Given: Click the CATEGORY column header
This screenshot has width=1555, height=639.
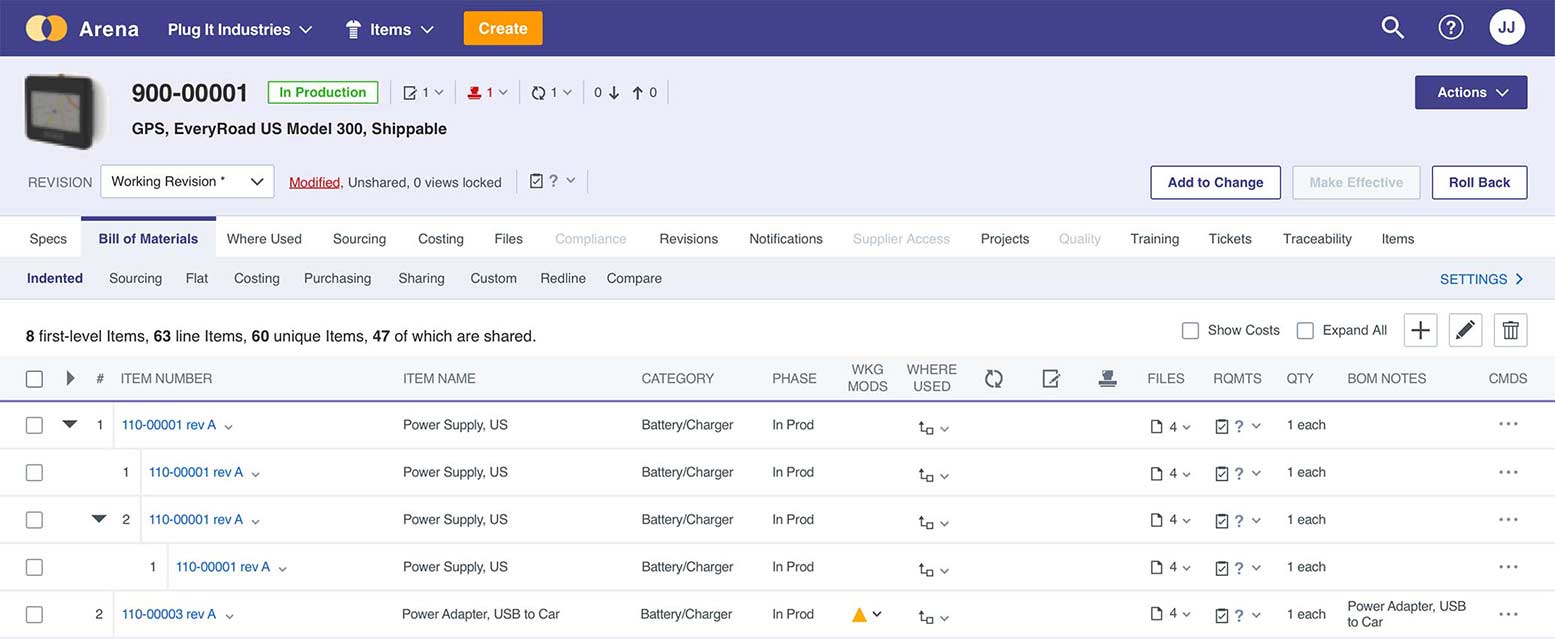Looking at the screenshot, I should point(678,378).
